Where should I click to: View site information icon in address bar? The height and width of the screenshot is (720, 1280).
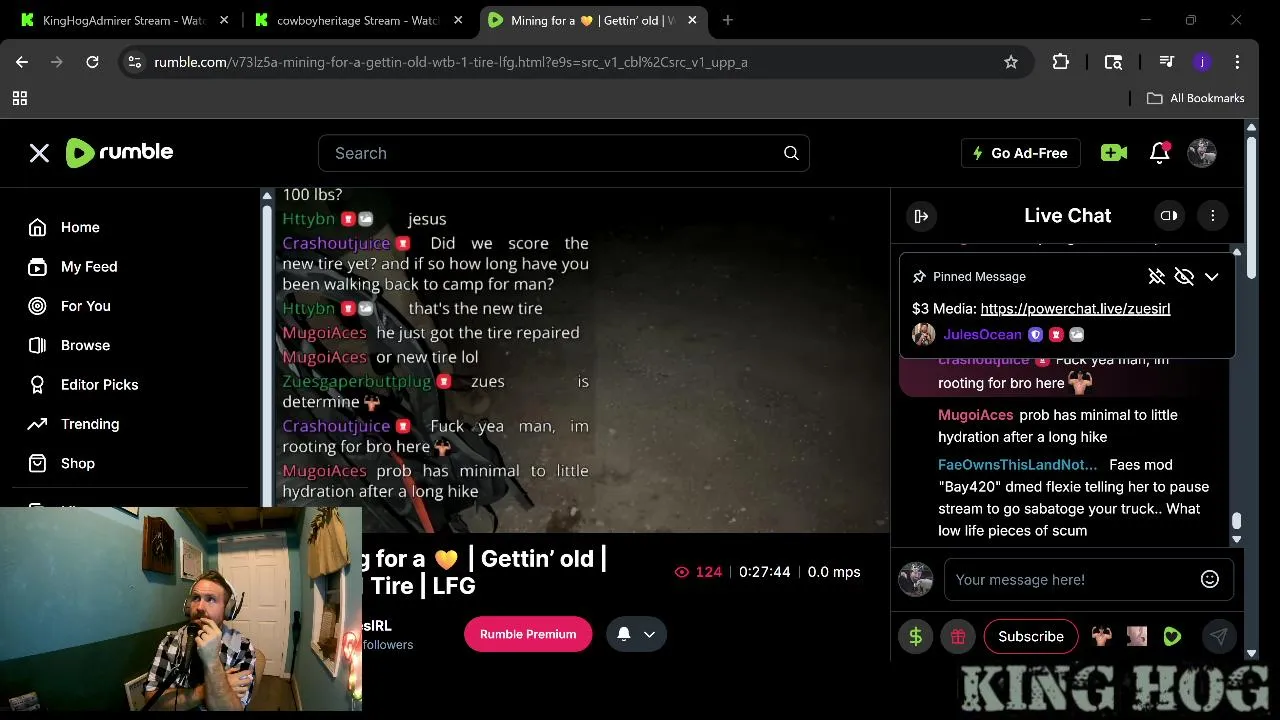pyautogui.click(x=135, y=62)
